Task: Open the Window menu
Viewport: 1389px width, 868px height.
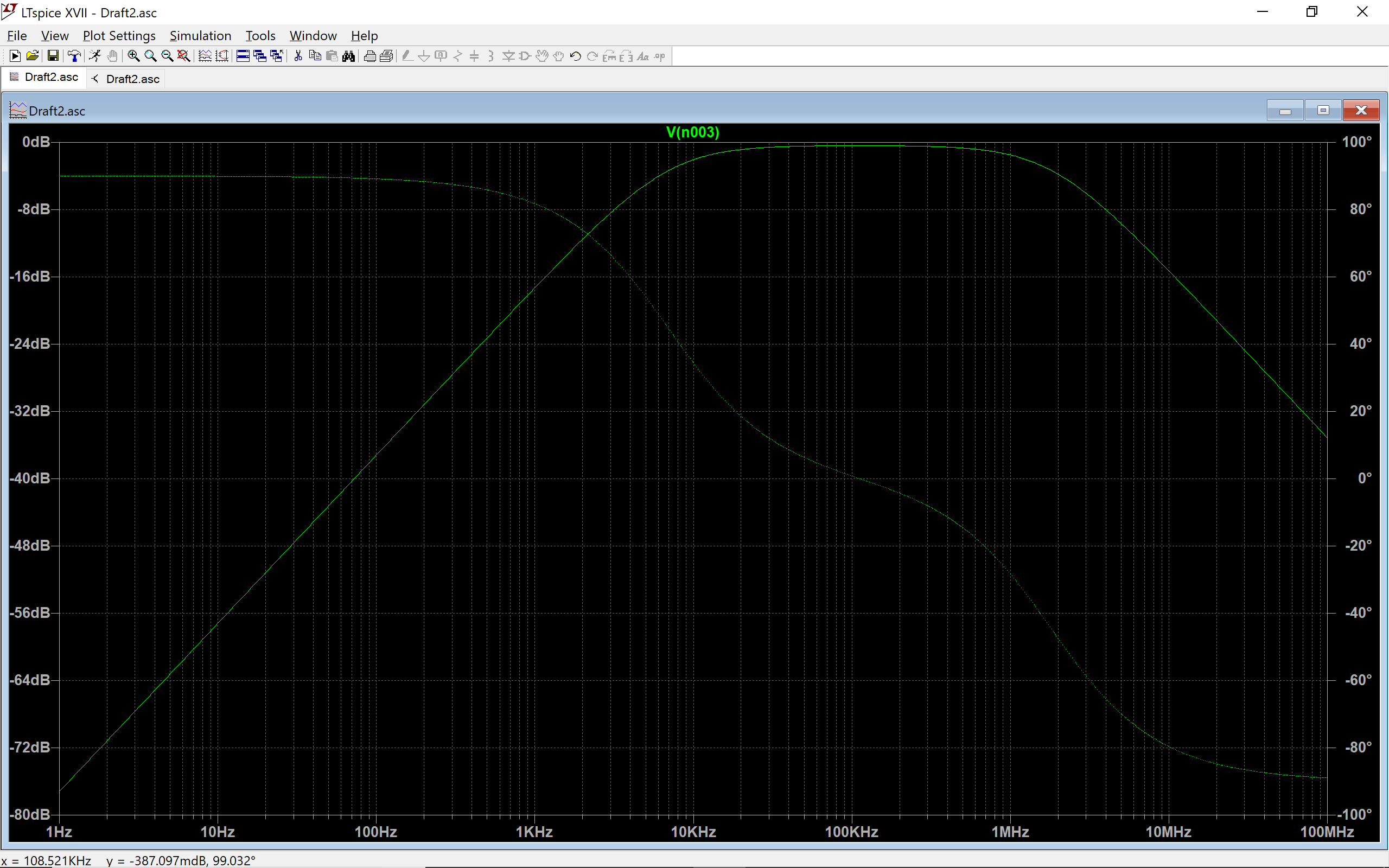Action: (313, 36)
